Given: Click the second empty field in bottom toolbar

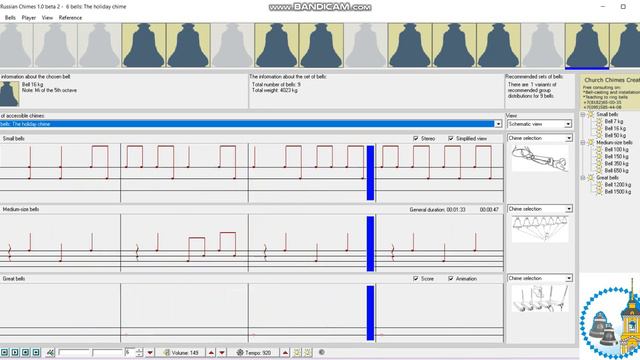Looking at the screenshot, I should 107,352.
